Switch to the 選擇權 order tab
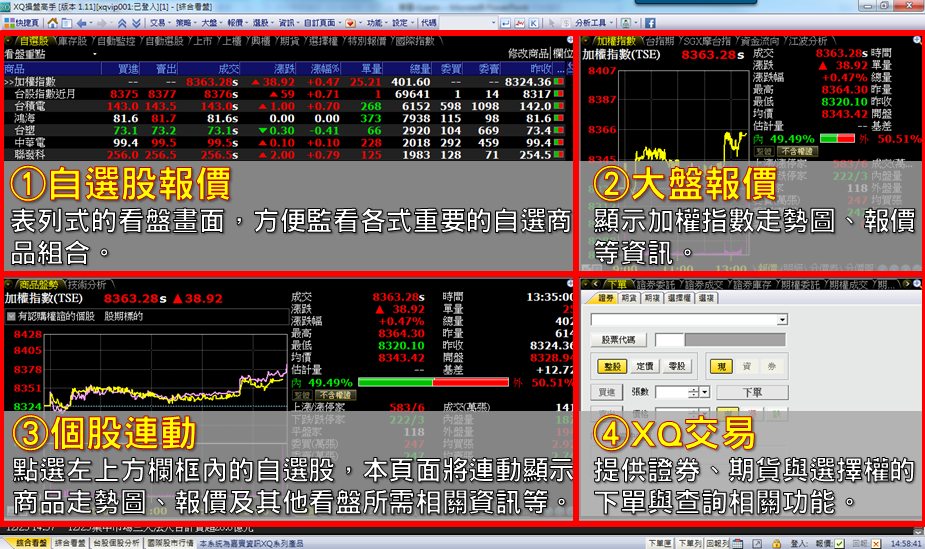Screen dimensions: 925x549 [x=679, y=298]
